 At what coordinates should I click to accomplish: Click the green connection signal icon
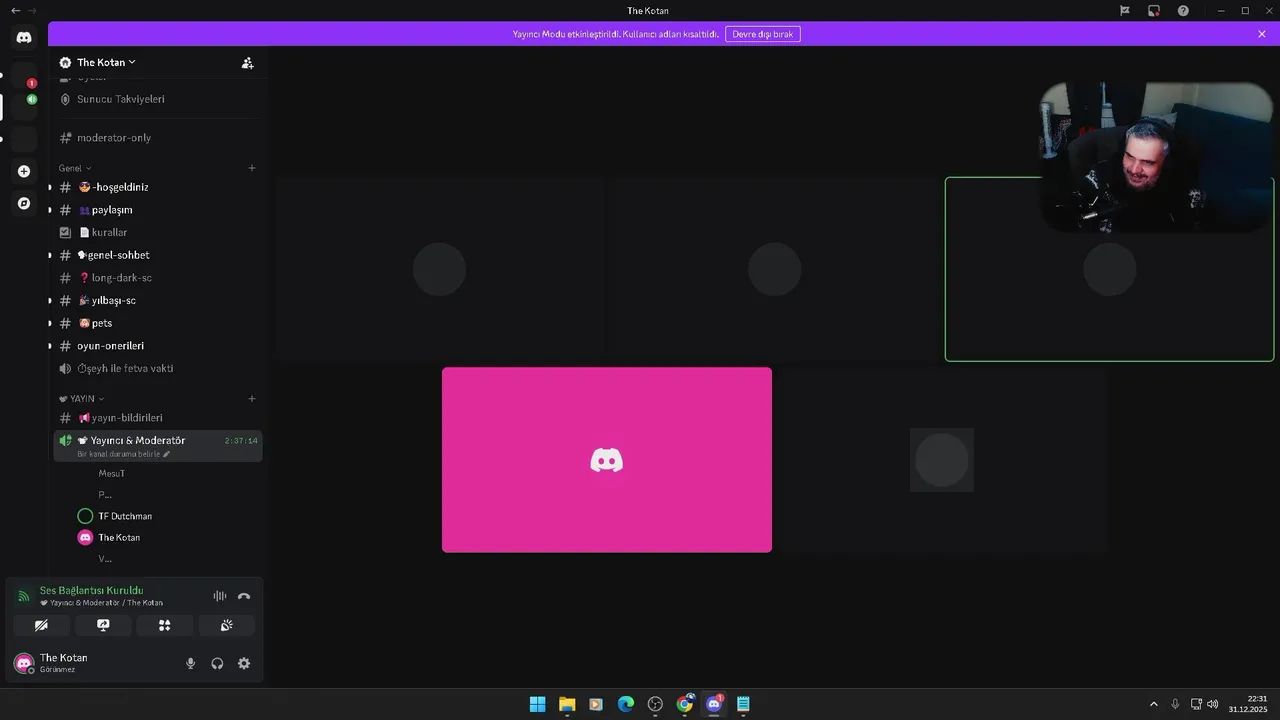[x=24, y=596]
